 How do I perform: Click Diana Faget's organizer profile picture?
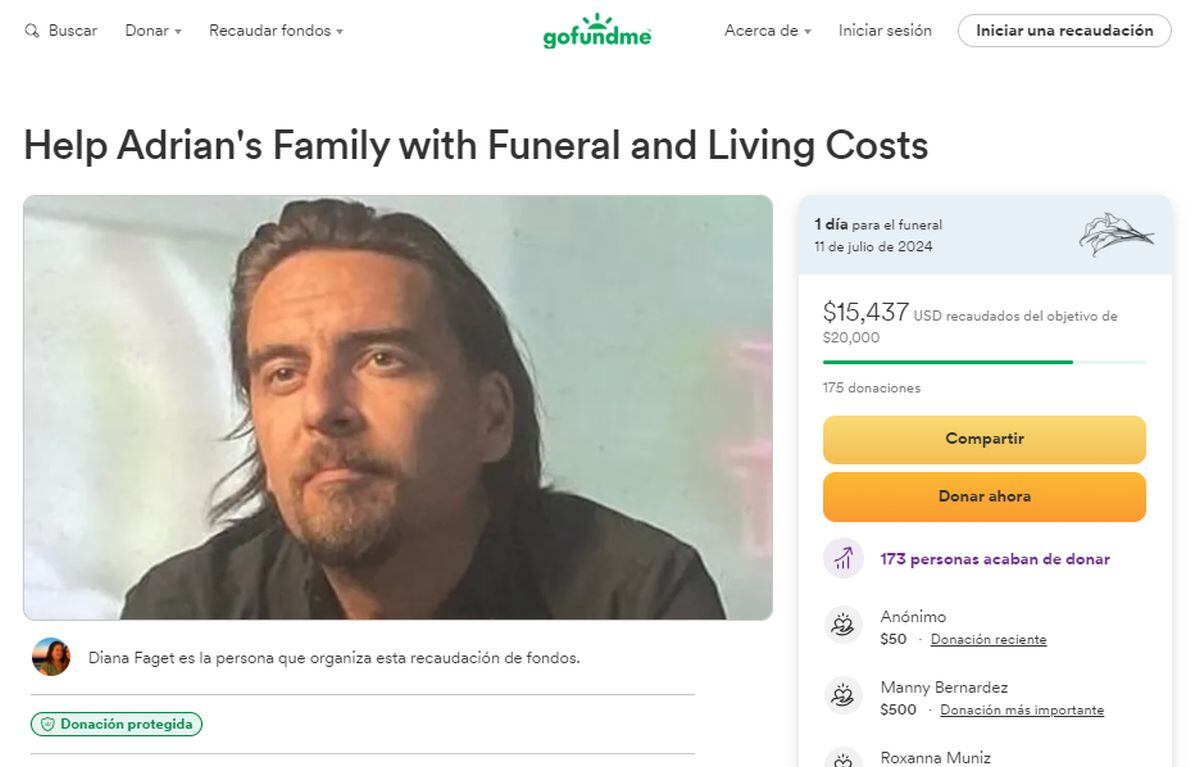[50, 658]
